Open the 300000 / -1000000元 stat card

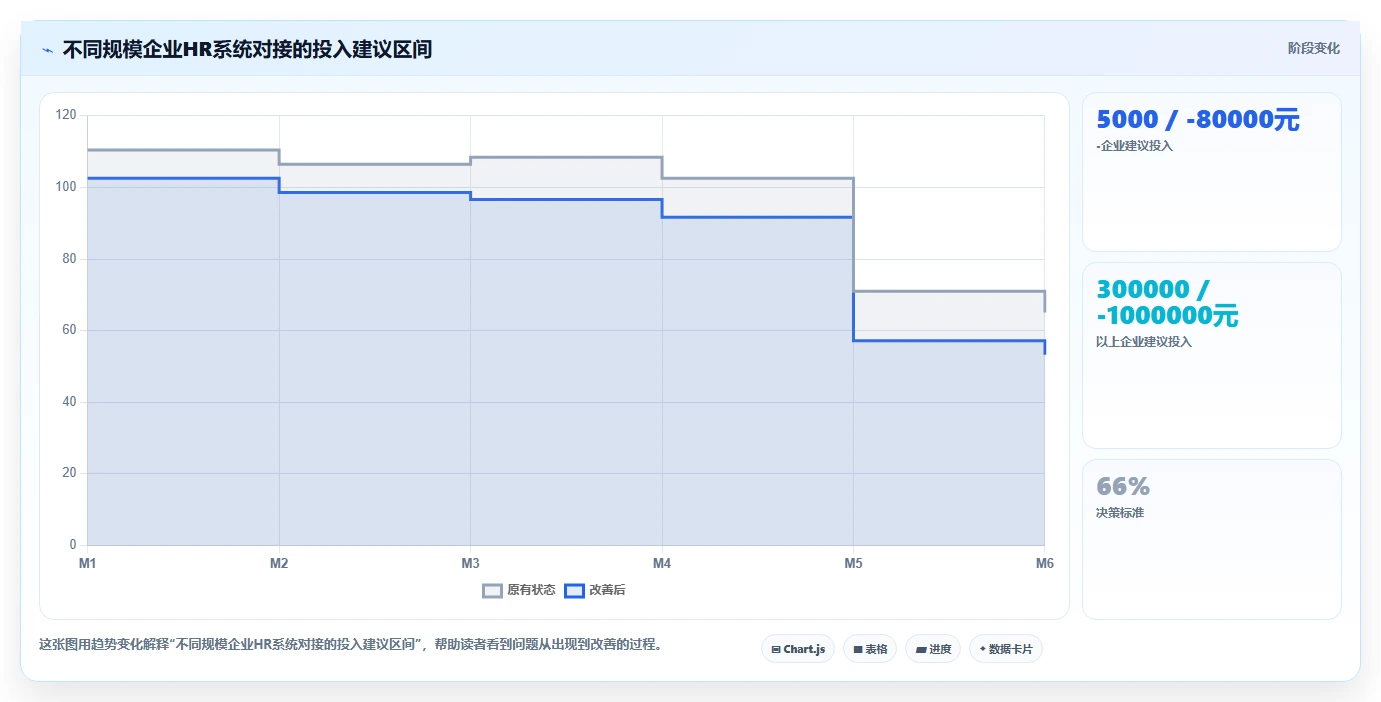pos(1211,355)
